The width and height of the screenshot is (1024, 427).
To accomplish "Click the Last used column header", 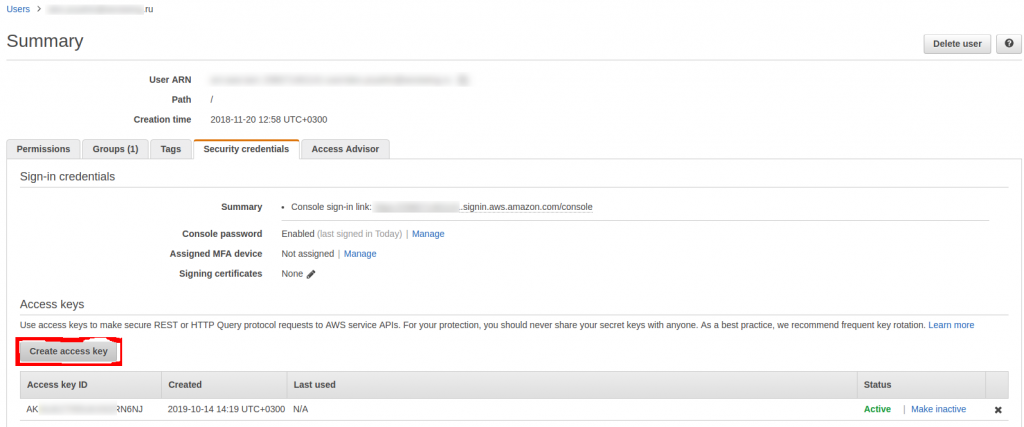I will click(314, 384).
